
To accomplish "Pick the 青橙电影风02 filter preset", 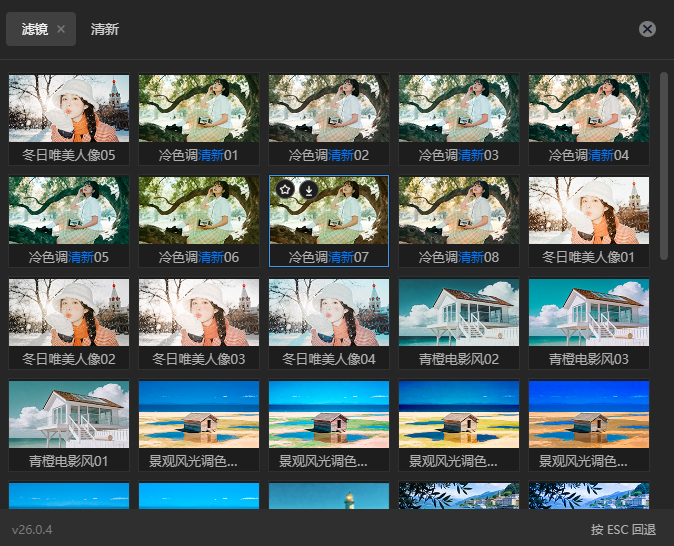I will tap(459, 313).
